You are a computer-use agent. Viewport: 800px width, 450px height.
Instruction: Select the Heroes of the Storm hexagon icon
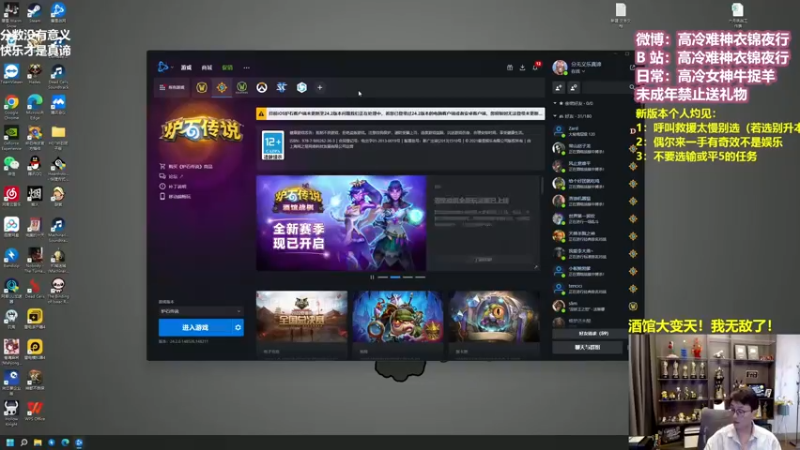point(302,88)
